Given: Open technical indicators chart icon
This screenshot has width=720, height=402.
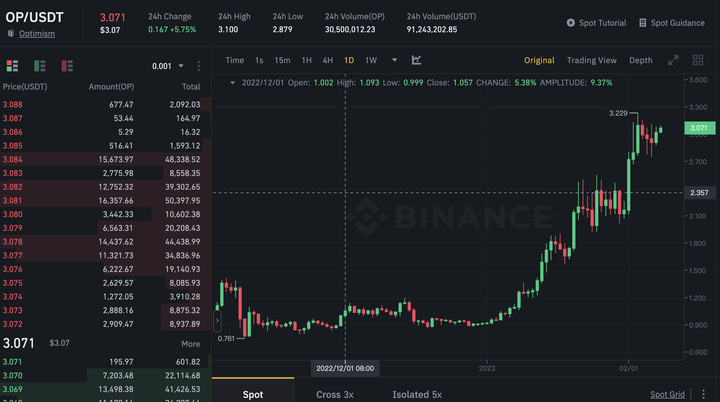Looking at the screenshot, I should point(416,60).
